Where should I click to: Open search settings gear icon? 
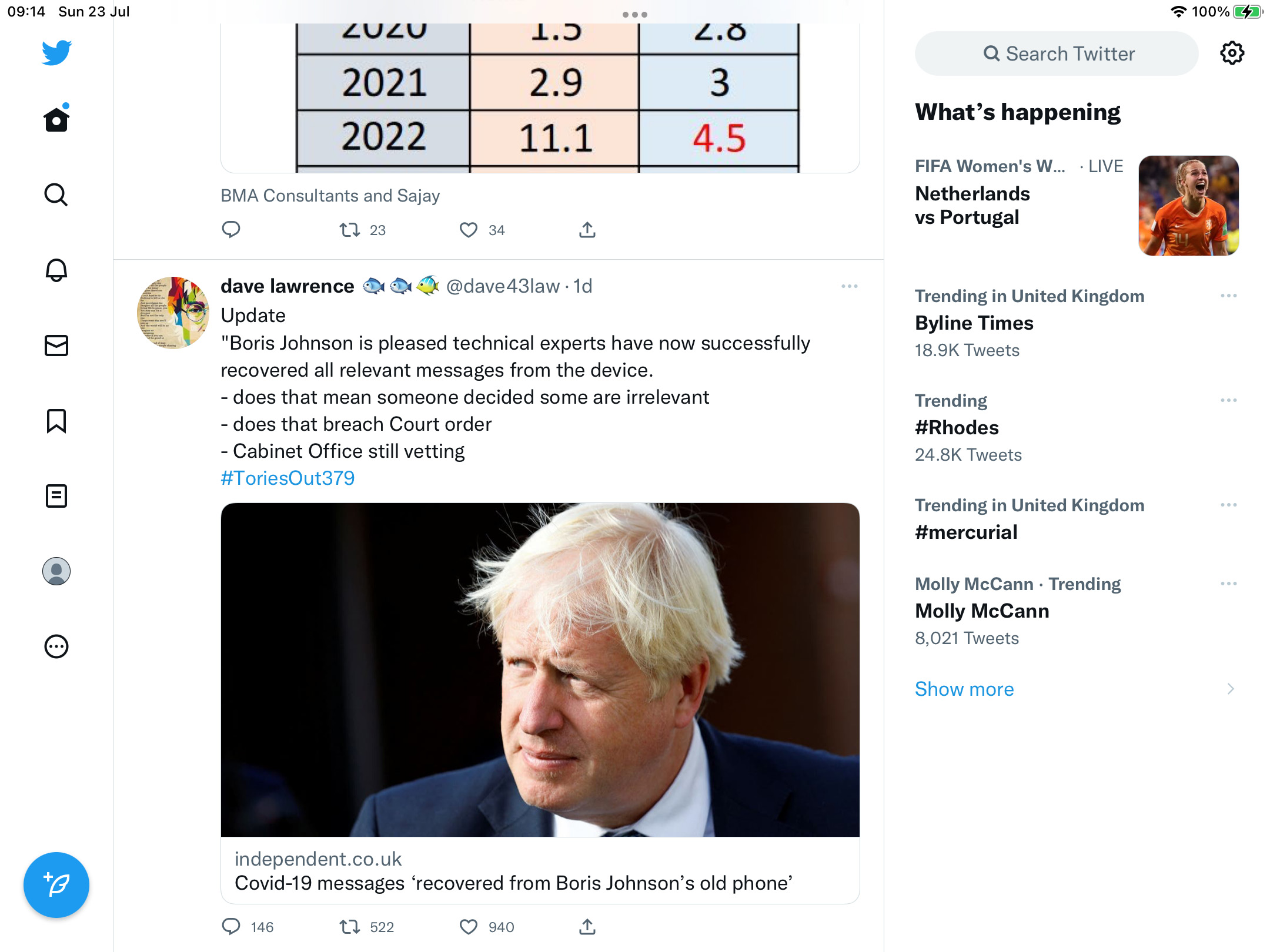[x=1232, y=53]
